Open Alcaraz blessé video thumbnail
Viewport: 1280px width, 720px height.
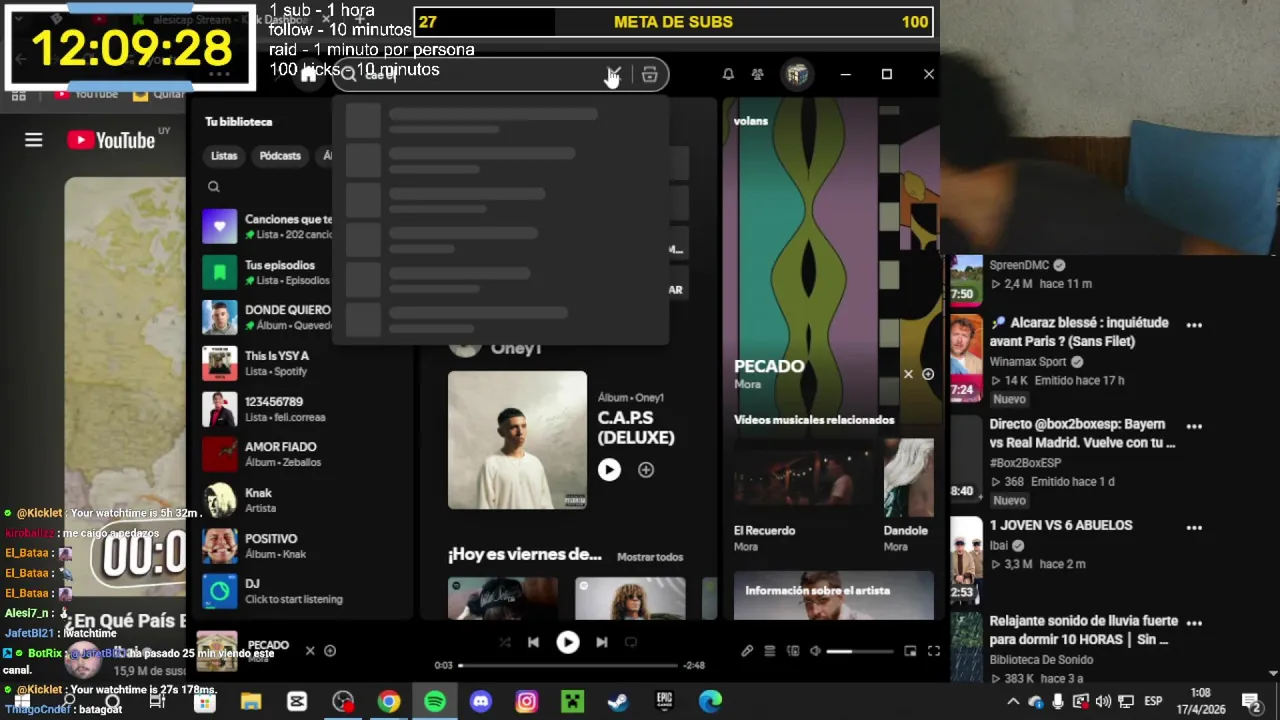tap(966, 358)
